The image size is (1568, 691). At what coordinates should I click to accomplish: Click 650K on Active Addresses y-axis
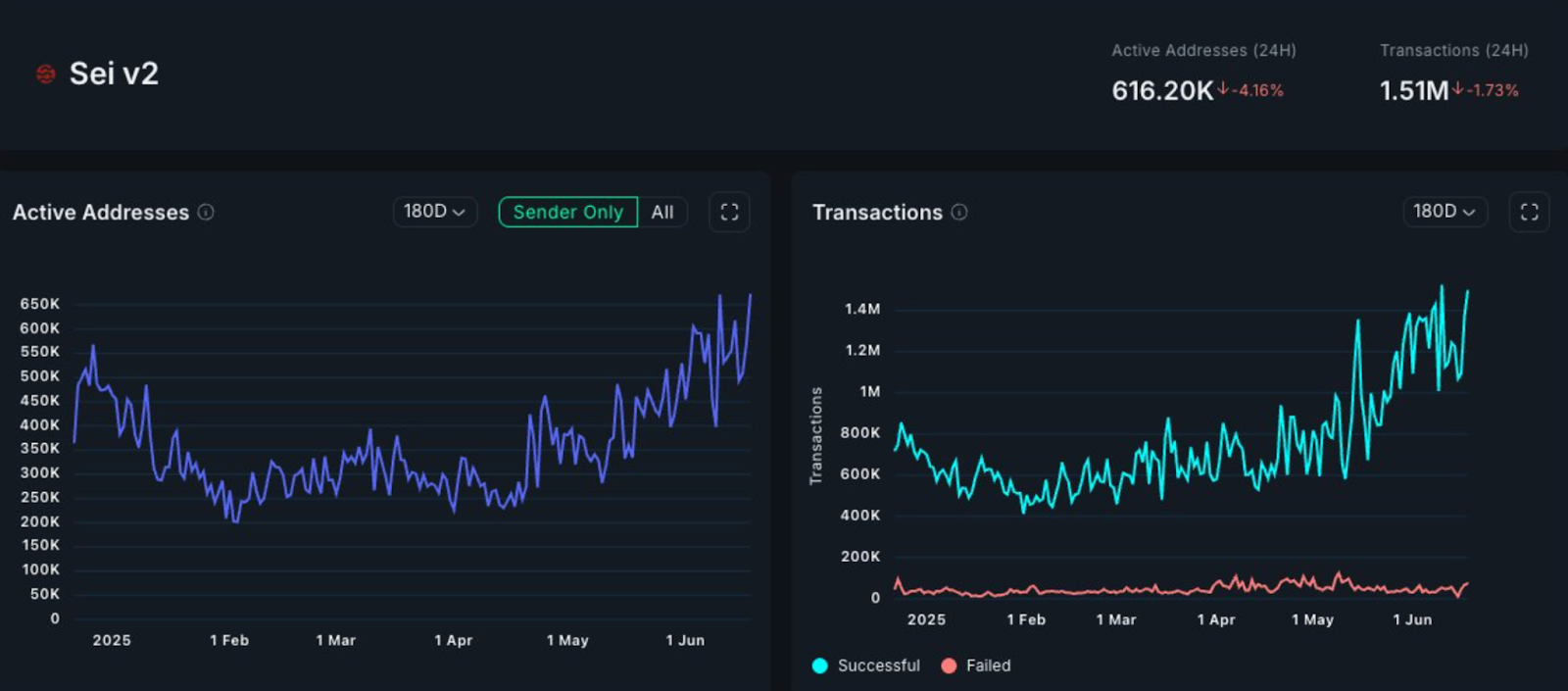[x=39, y=304]
